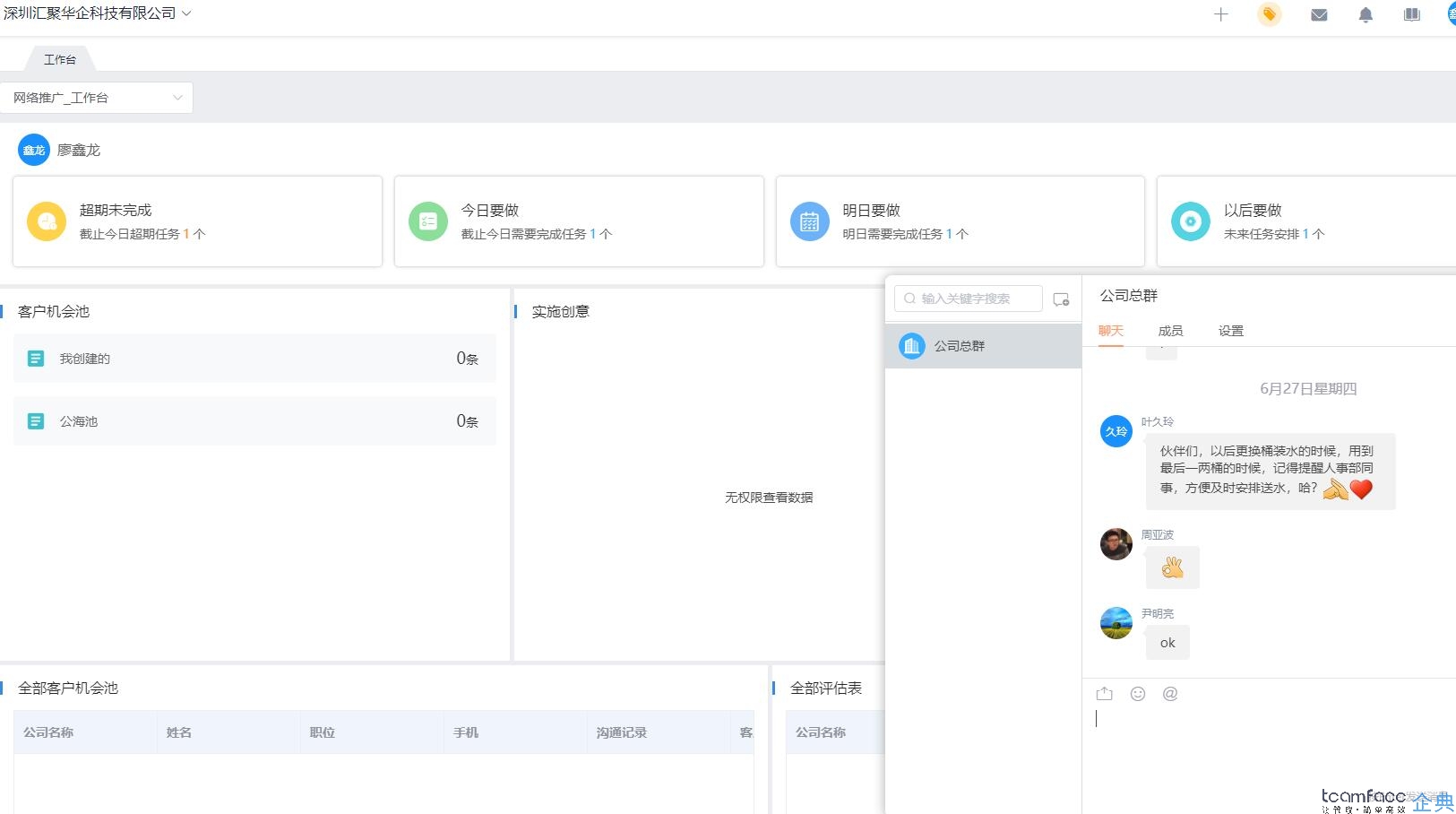Image resolution: width=1456 pixels, height=814 pixels.
Task: Open the yellow tag icon in header
Action: [1270, 14]
